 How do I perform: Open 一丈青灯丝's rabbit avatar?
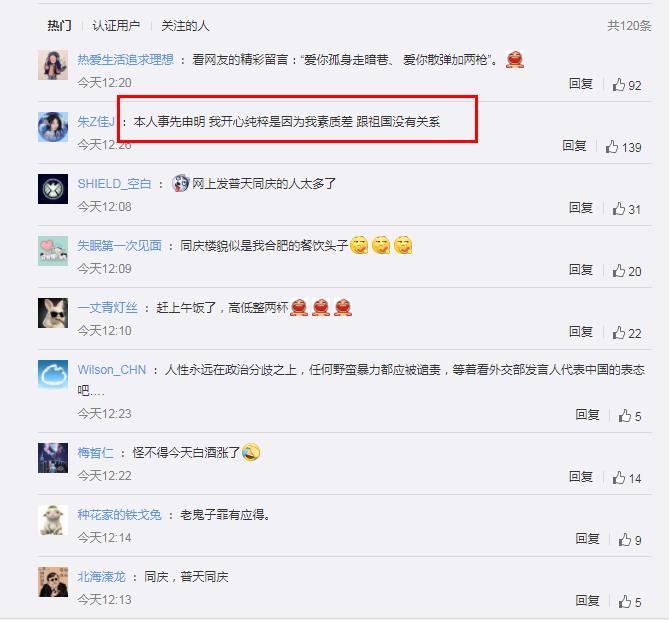point(53,313)
